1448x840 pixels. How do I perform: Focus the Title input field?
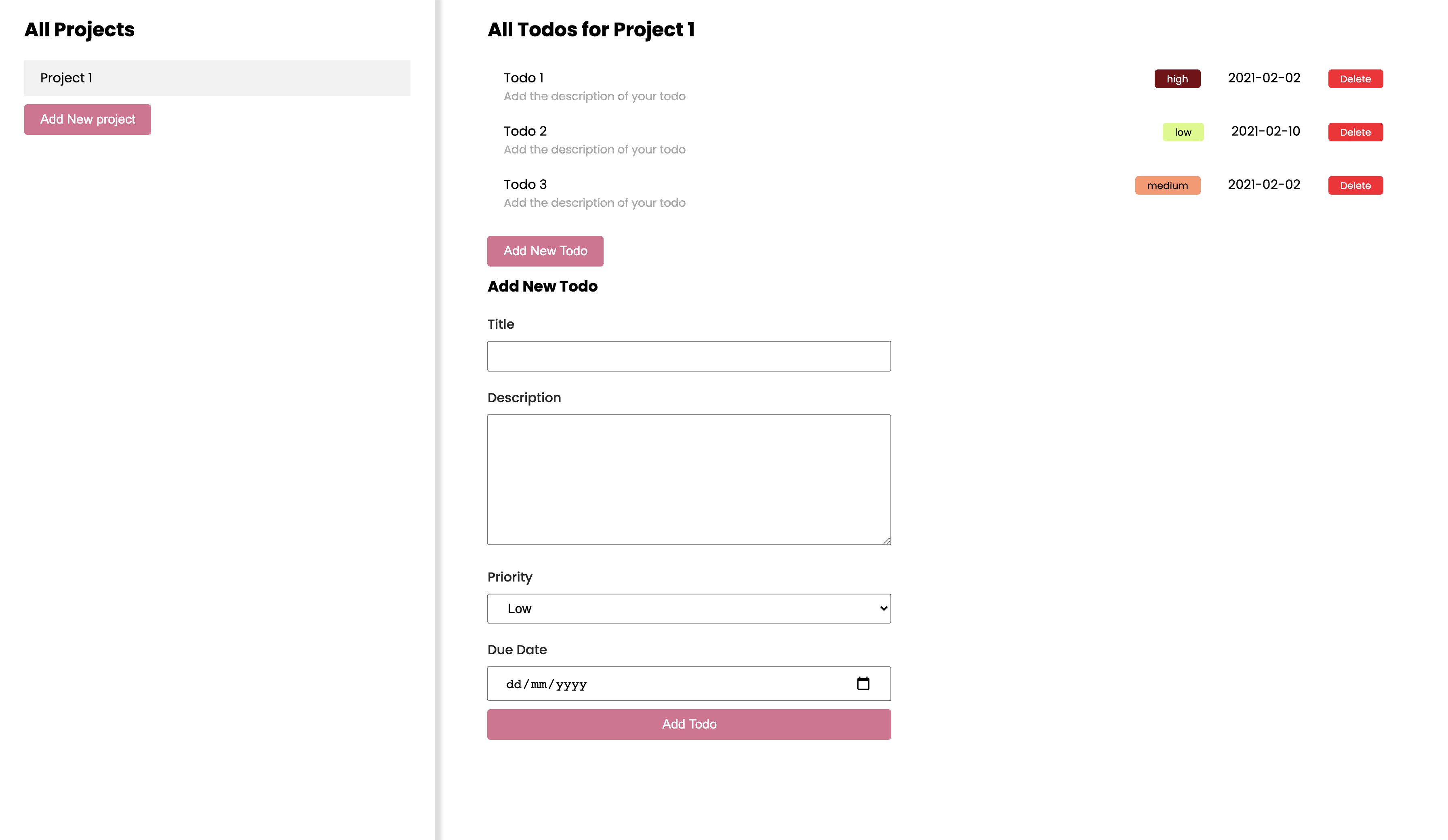click(689, 356)
